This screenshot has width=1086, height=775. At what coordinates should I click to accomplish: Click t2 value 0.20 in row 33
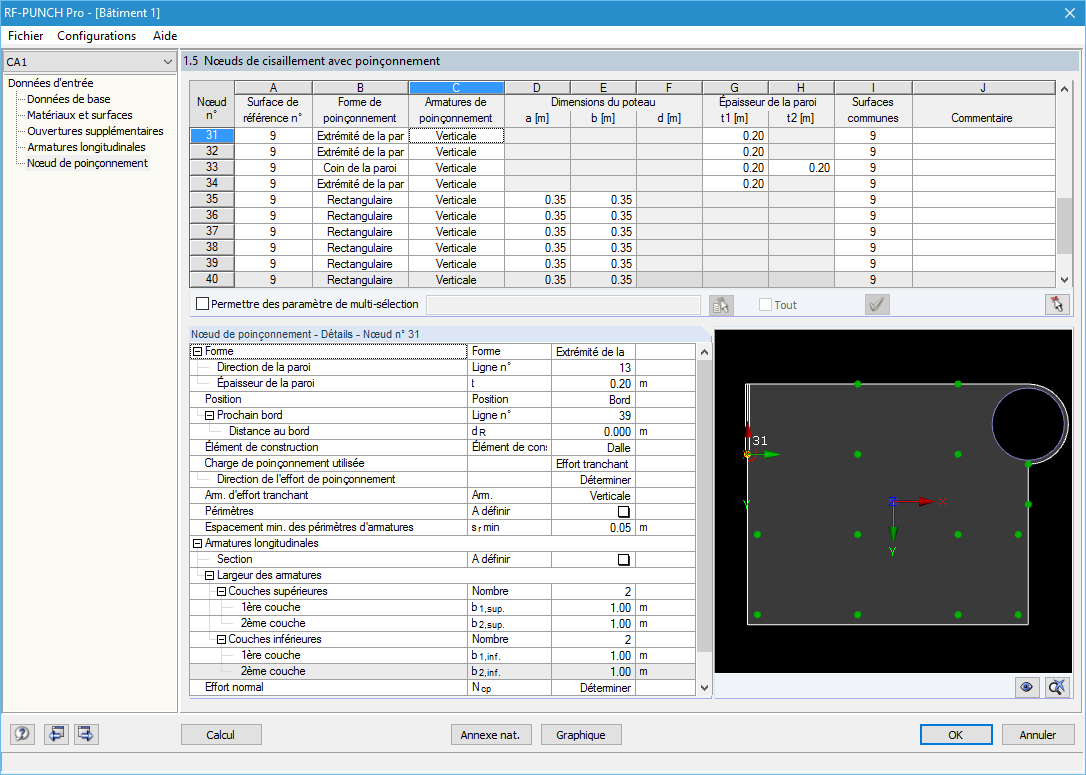(x=801, y=168)
